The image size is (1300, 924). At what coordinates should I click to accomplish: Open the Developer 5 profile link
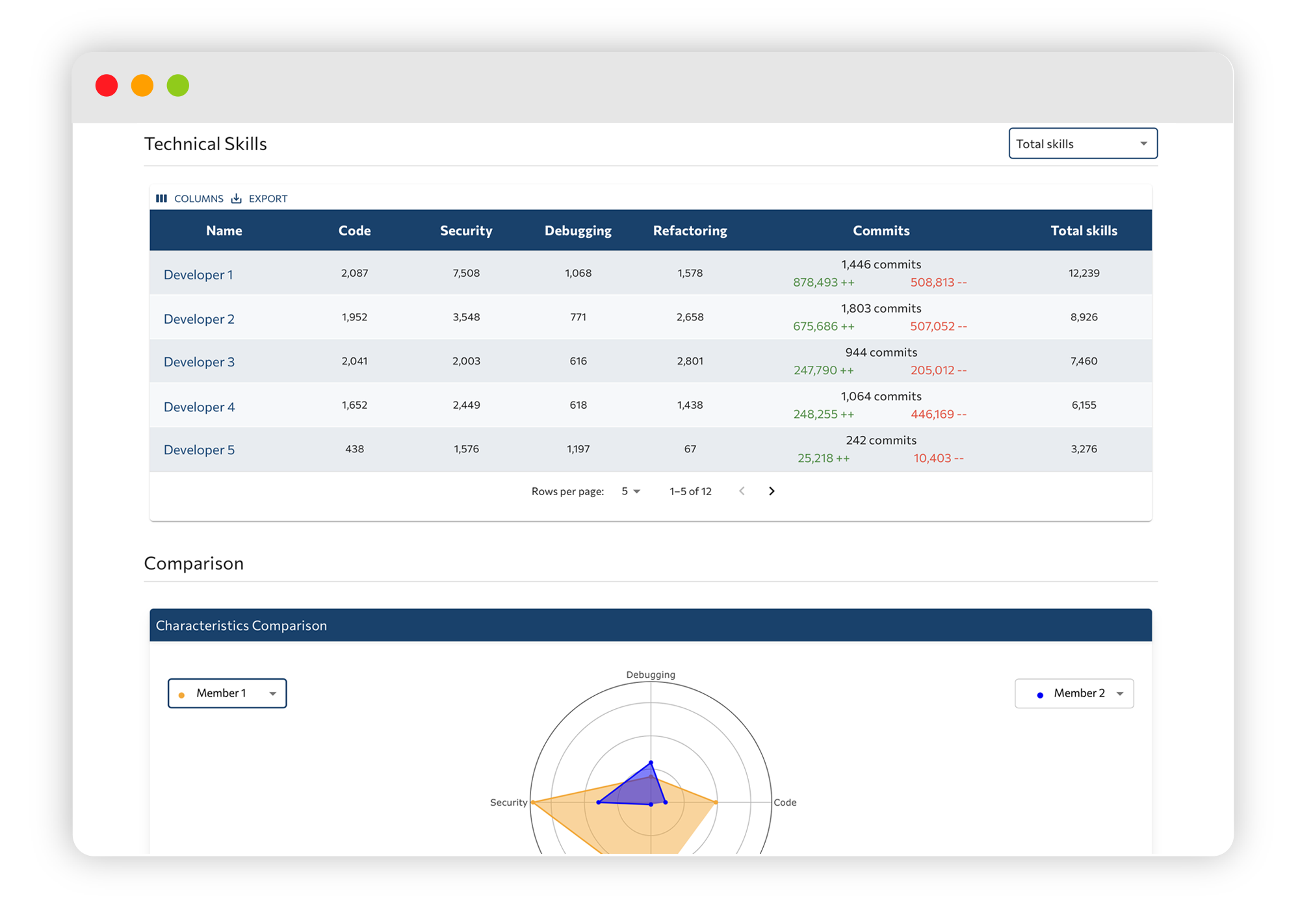coord(198,449)
